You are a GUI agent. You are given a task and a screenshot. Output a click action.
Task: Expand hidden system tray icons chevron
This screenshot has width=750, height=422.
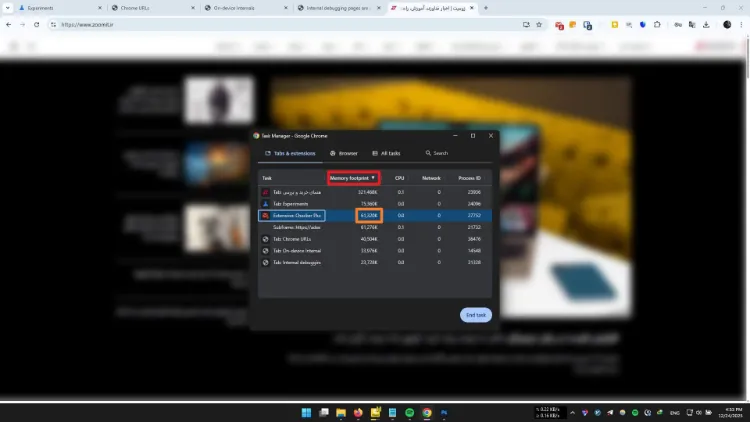click(573, 412)
